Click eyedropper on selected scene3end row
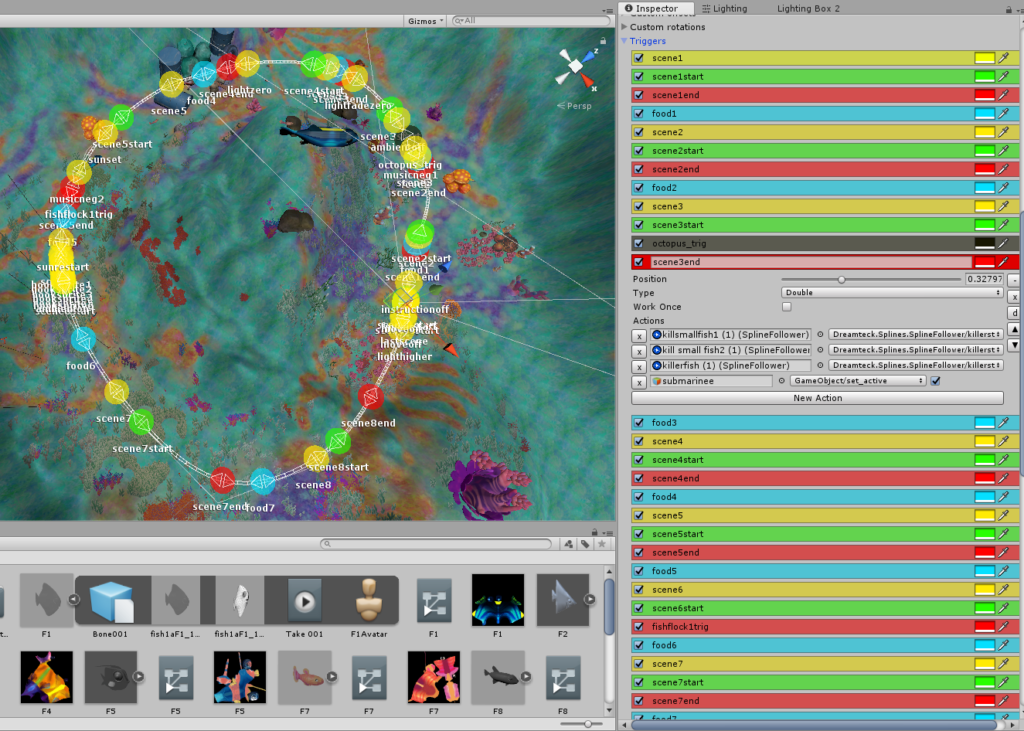Image resolution: width=1024 pixels, height=731 pixels. [1004, 261]
